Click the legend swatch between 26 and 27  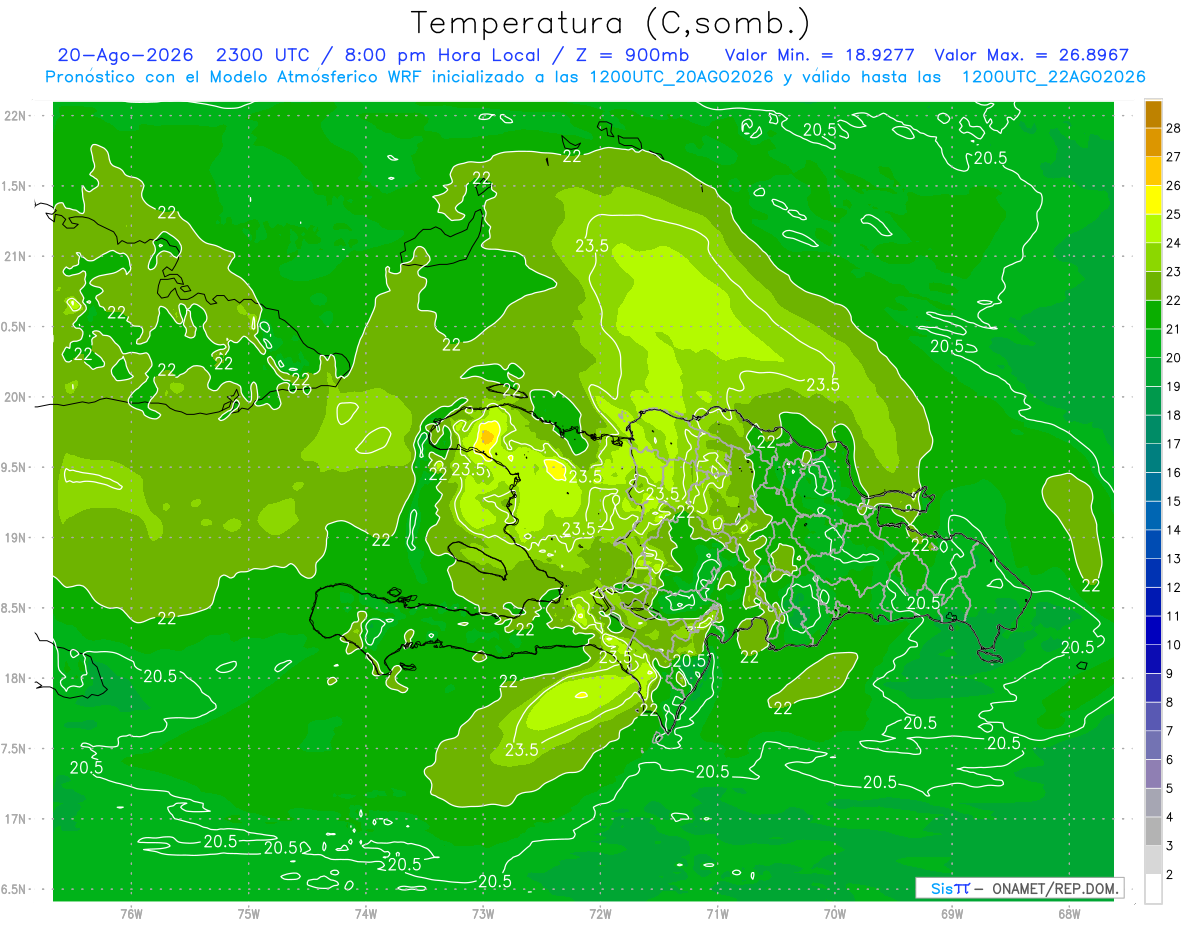1153,171
